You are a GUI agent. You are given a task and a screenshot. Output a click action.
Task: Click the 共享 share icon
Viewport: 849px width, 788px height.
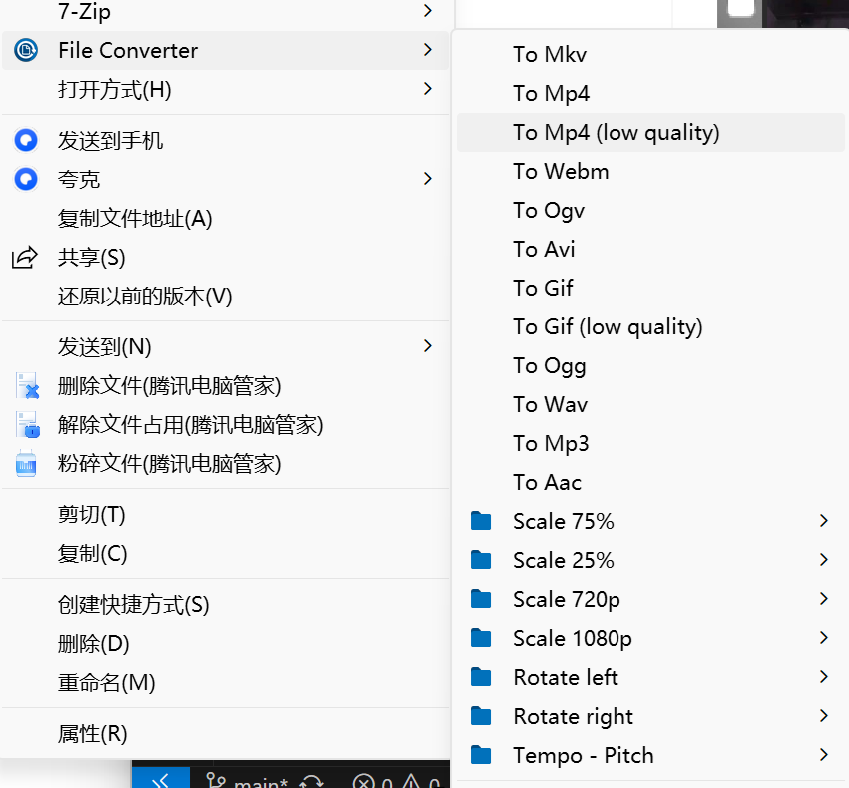[x=26, y=258]
